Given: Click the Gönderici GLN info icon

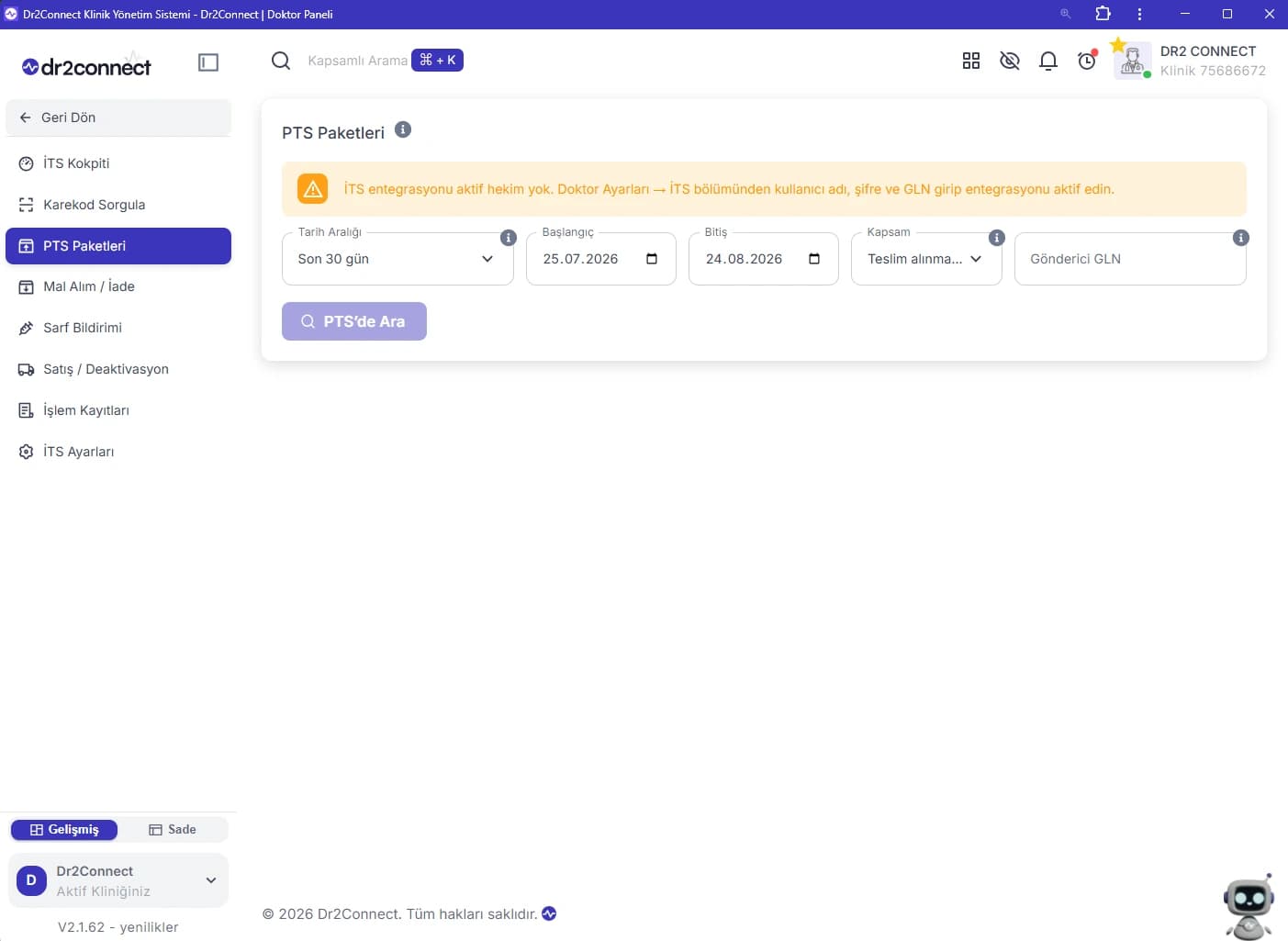Looking at the screenshot, I should point(1241,238).
